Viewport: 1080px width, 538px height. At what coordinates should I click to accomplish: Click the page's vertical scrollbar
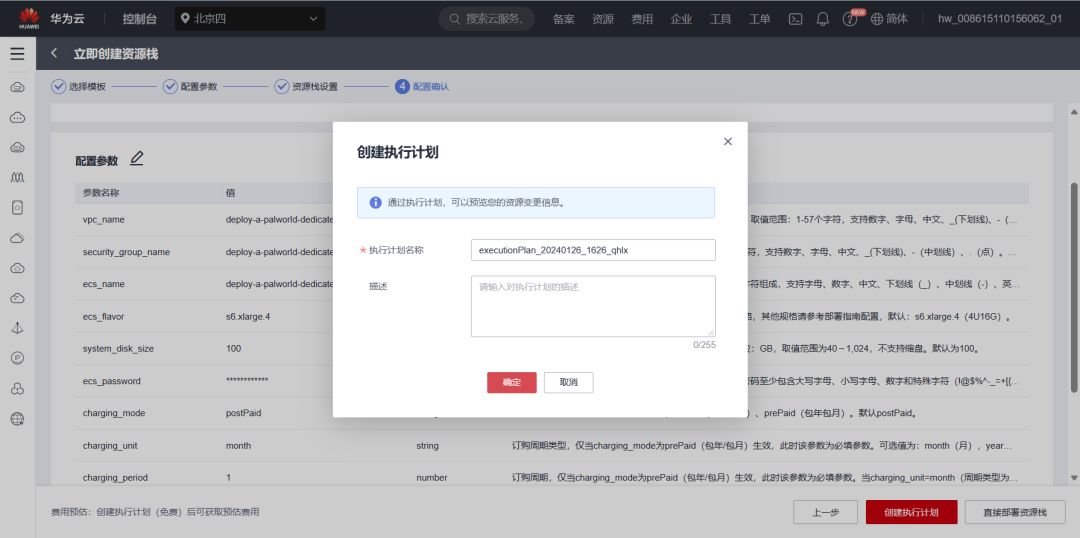tap(1073, 287)
